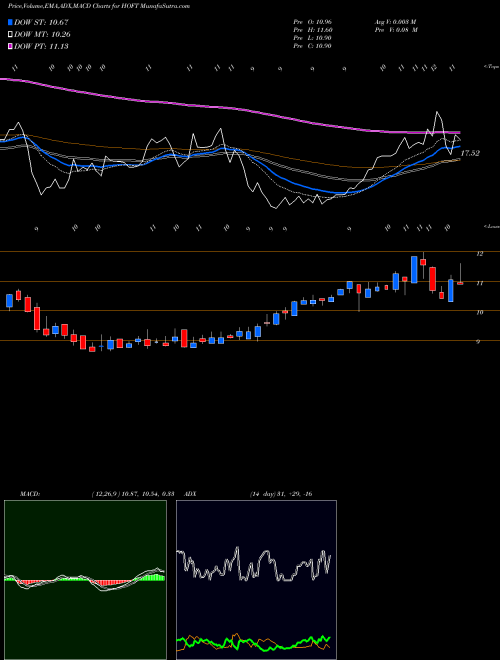Open the dark blue ADX indicator panel
Screen dimensions: 500x660
point(256,580)
